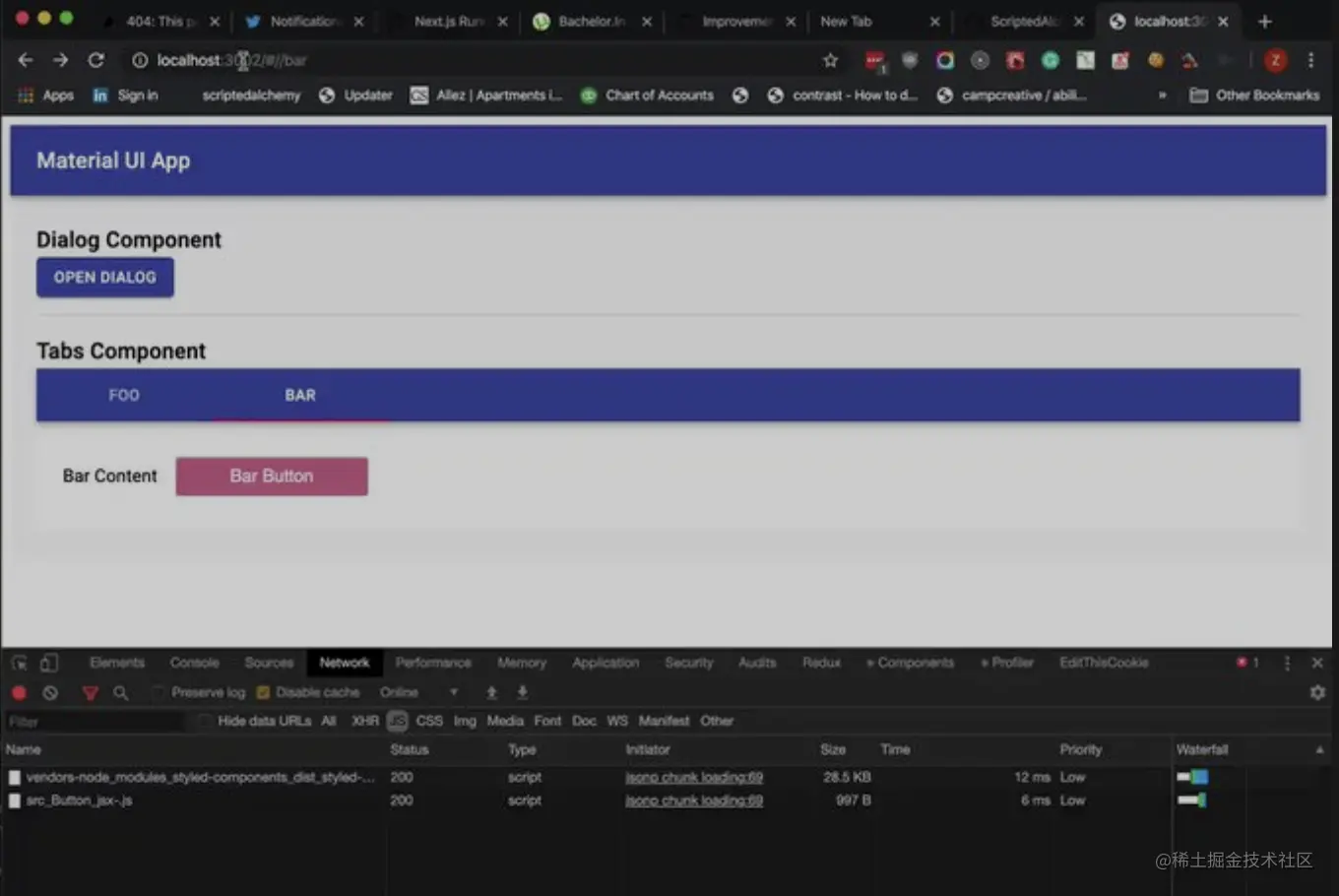Toggle the JS request type filter
1339x896 pixels.
tap(397, 721)
